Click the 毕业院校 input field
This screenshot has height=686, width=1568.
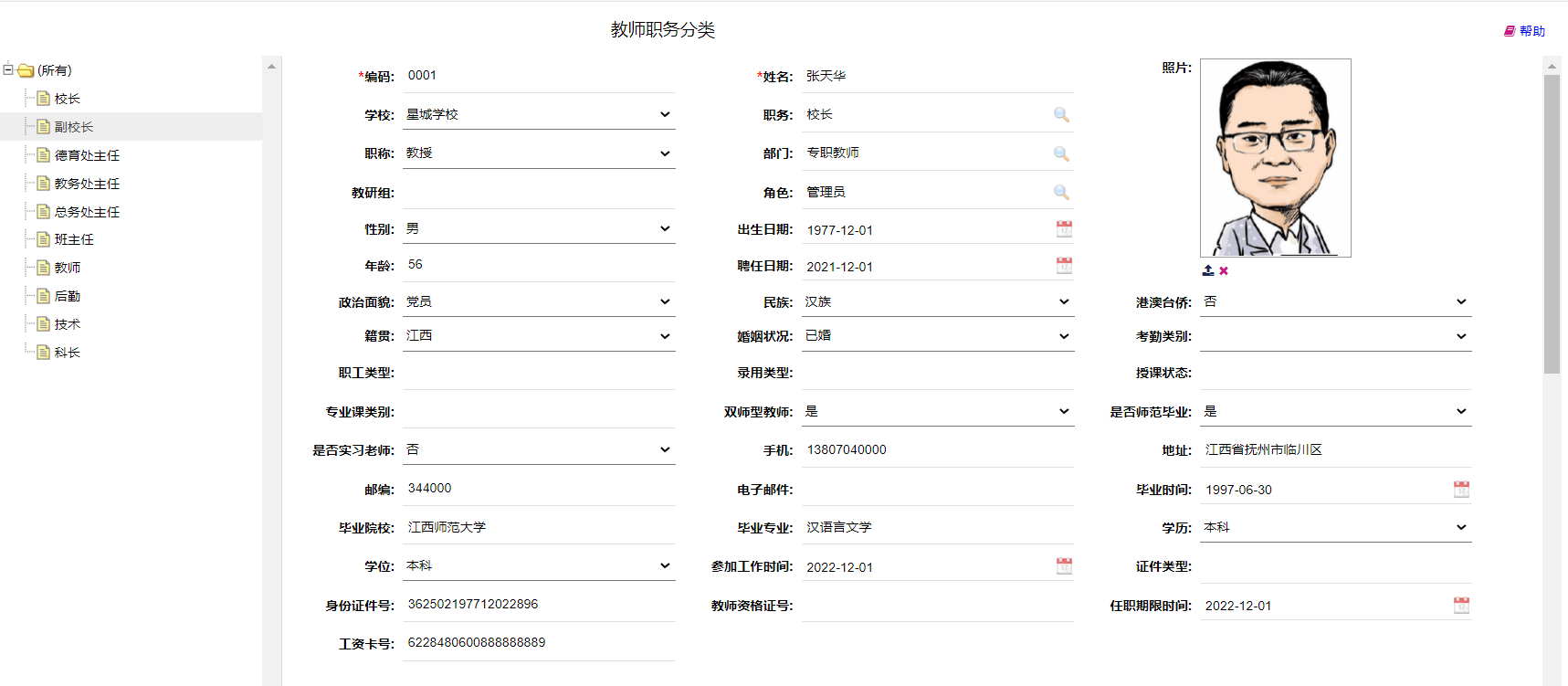(539, 527)
